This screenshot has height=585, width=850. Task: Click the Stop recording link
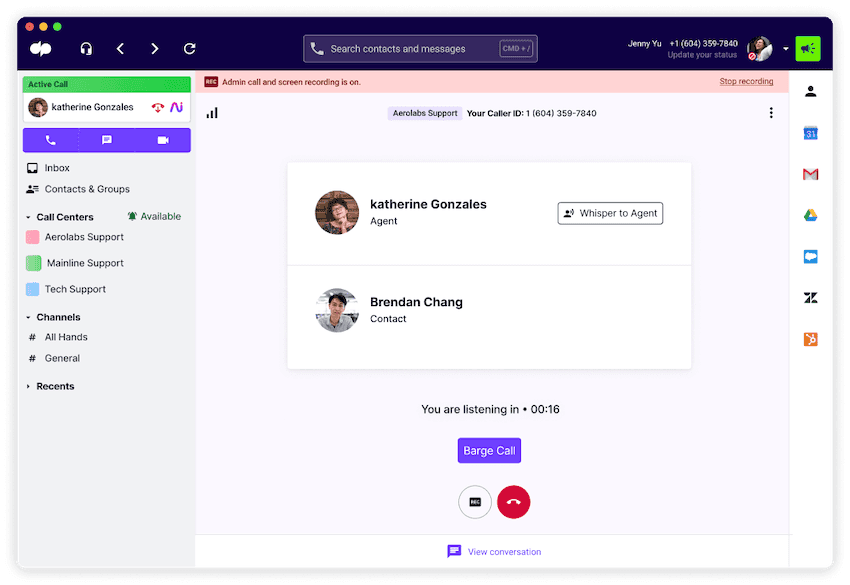pyautogui.click(x=746, y=82)
